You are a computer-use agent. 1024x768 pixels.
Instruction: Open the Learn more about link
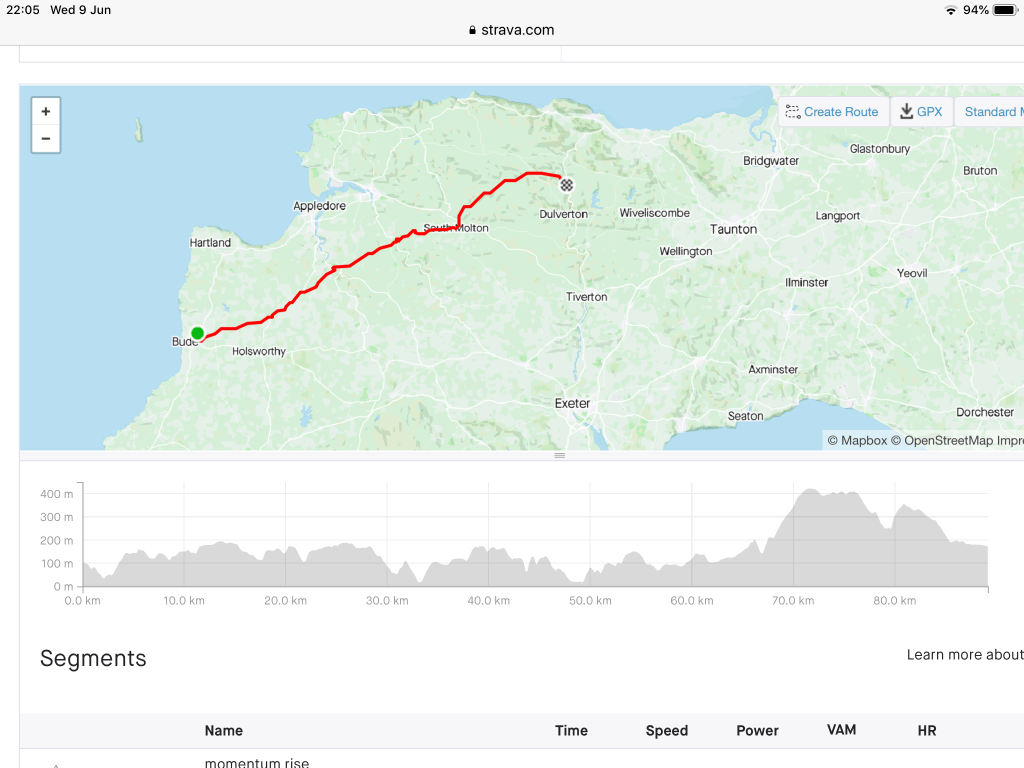[x=964, y=655]
